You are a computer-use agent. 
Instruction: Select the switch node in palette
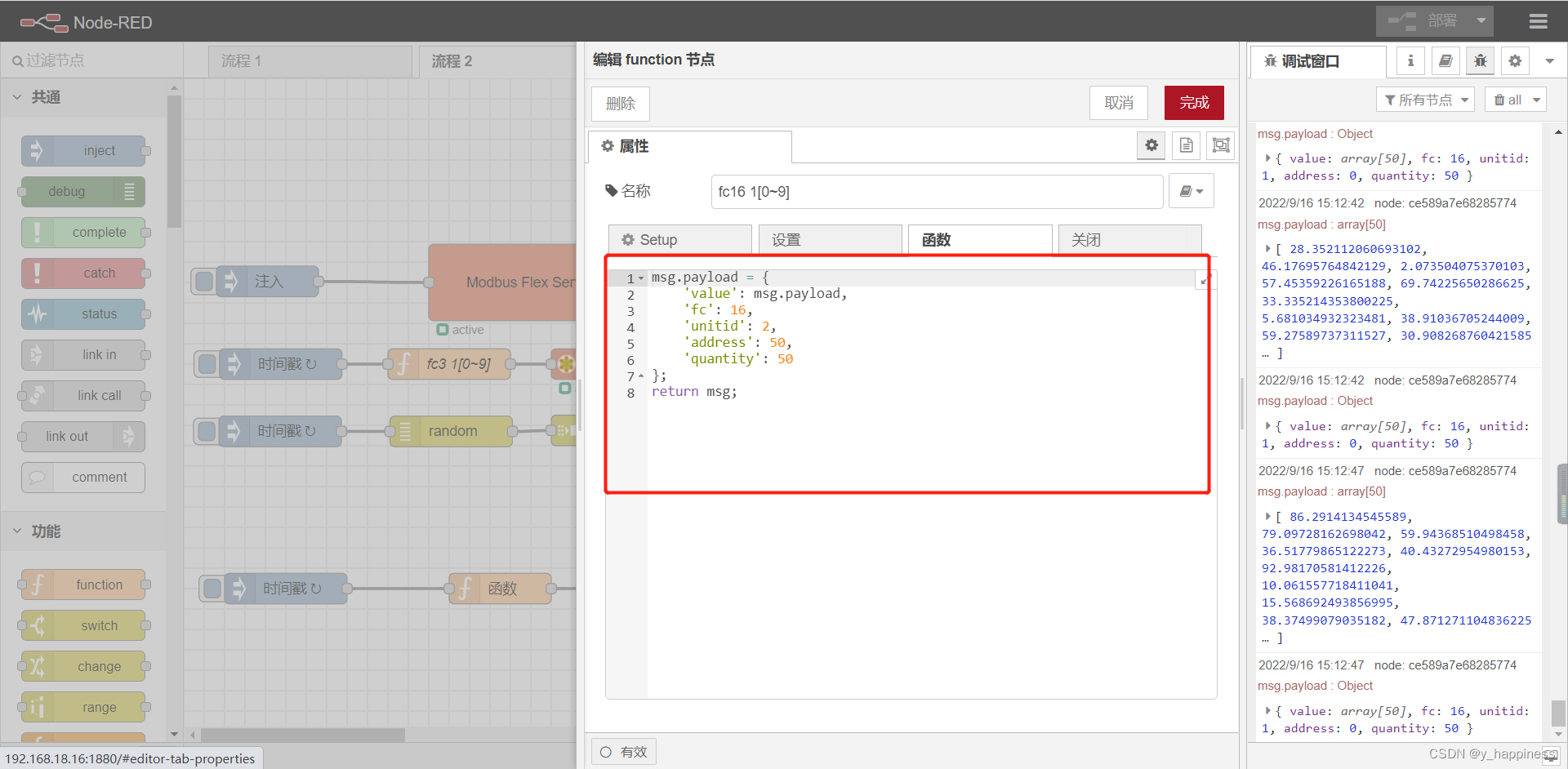point(83,625)
